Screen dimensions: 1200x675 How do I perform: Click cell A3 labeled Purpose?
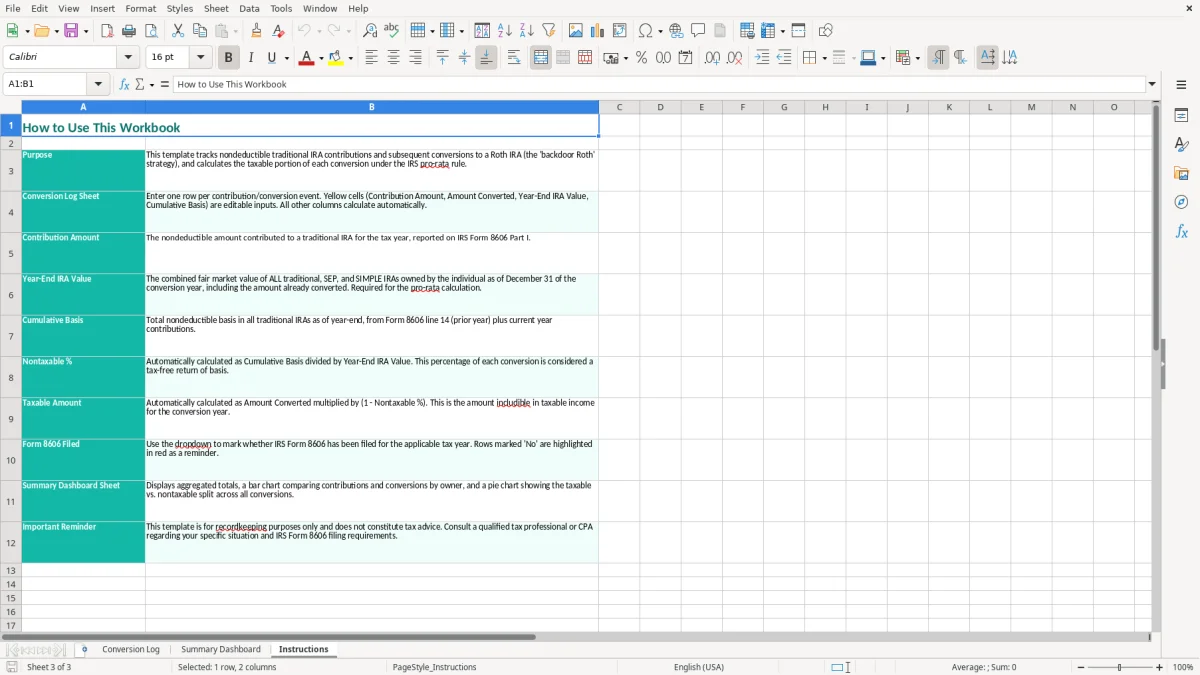coord(83,171)
